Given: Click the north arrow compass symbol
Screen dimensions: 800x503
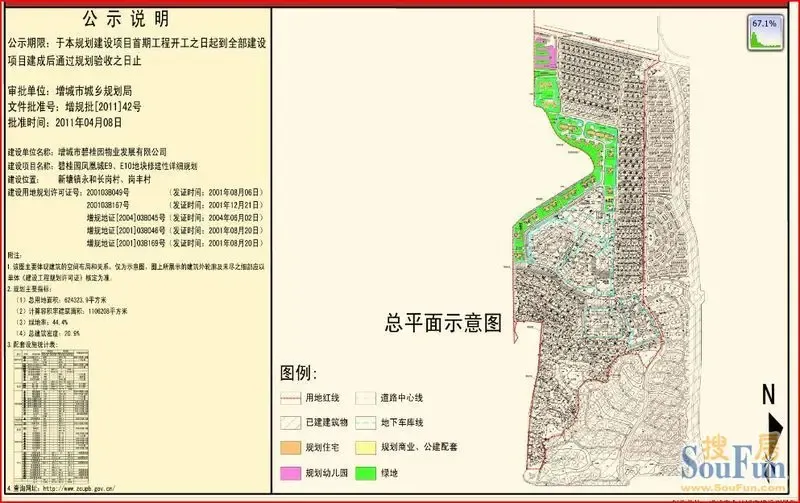Looking at the screenshot, I should [770, 401].
